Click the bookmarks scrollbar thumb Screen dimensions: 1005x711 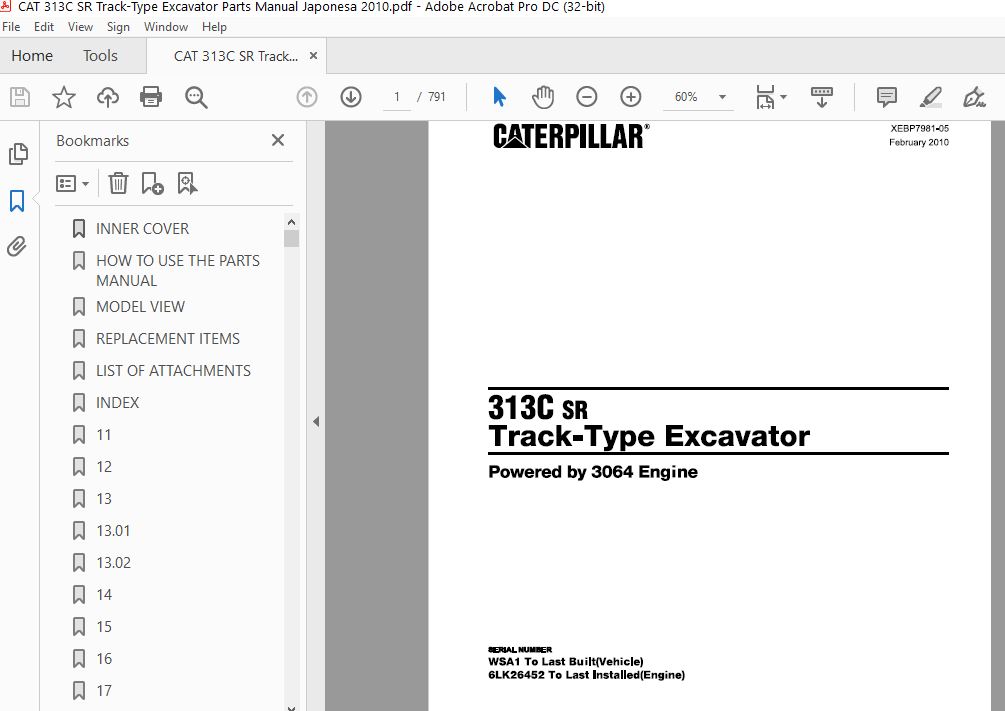click(x=292, y=238)
